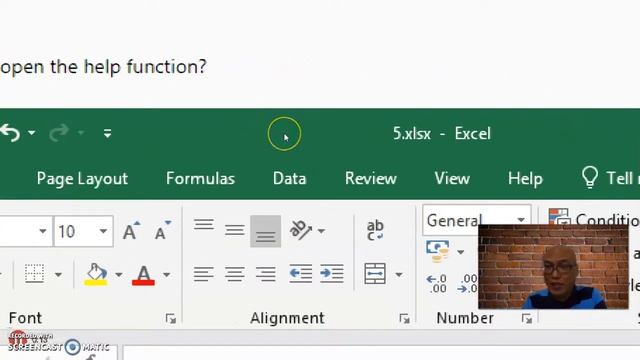This screenshot has width=640, height=360.
Task: Open the Formulas ribbon tab
Action: point(200,179)
